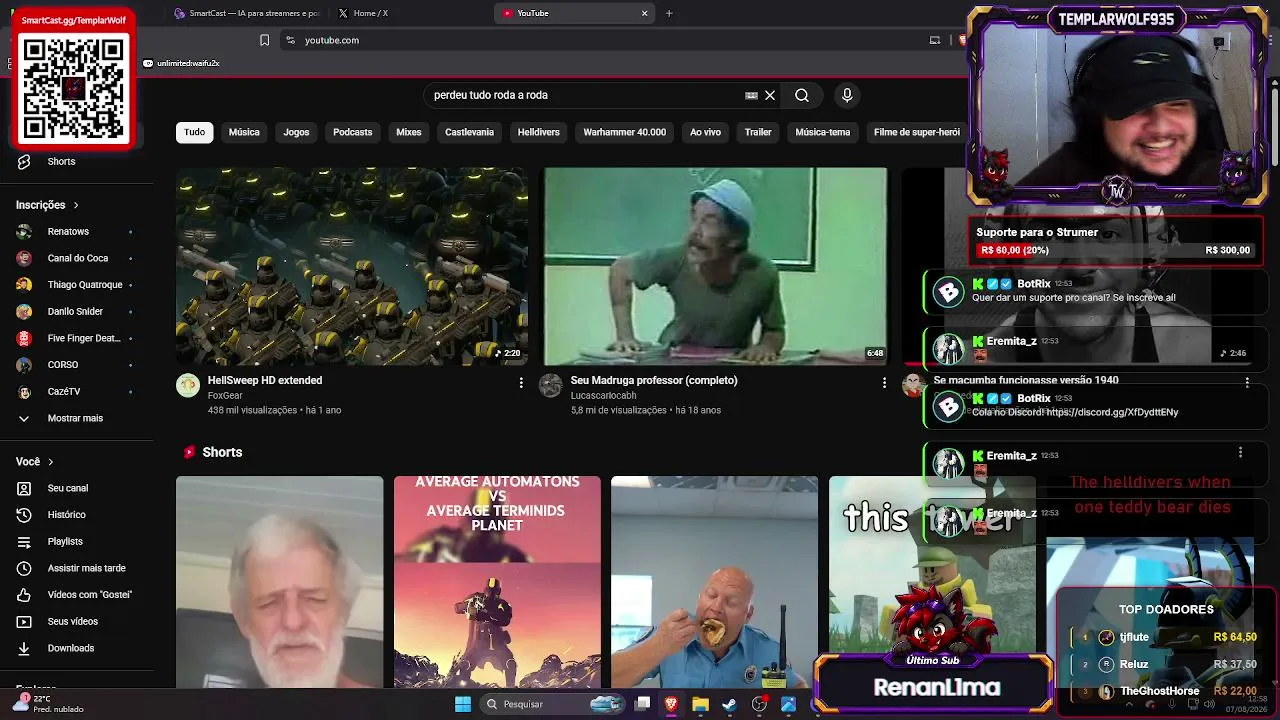Open Playlists in the sidebar
Viewport: 1280px width, 720px height.
pos(65,541)
